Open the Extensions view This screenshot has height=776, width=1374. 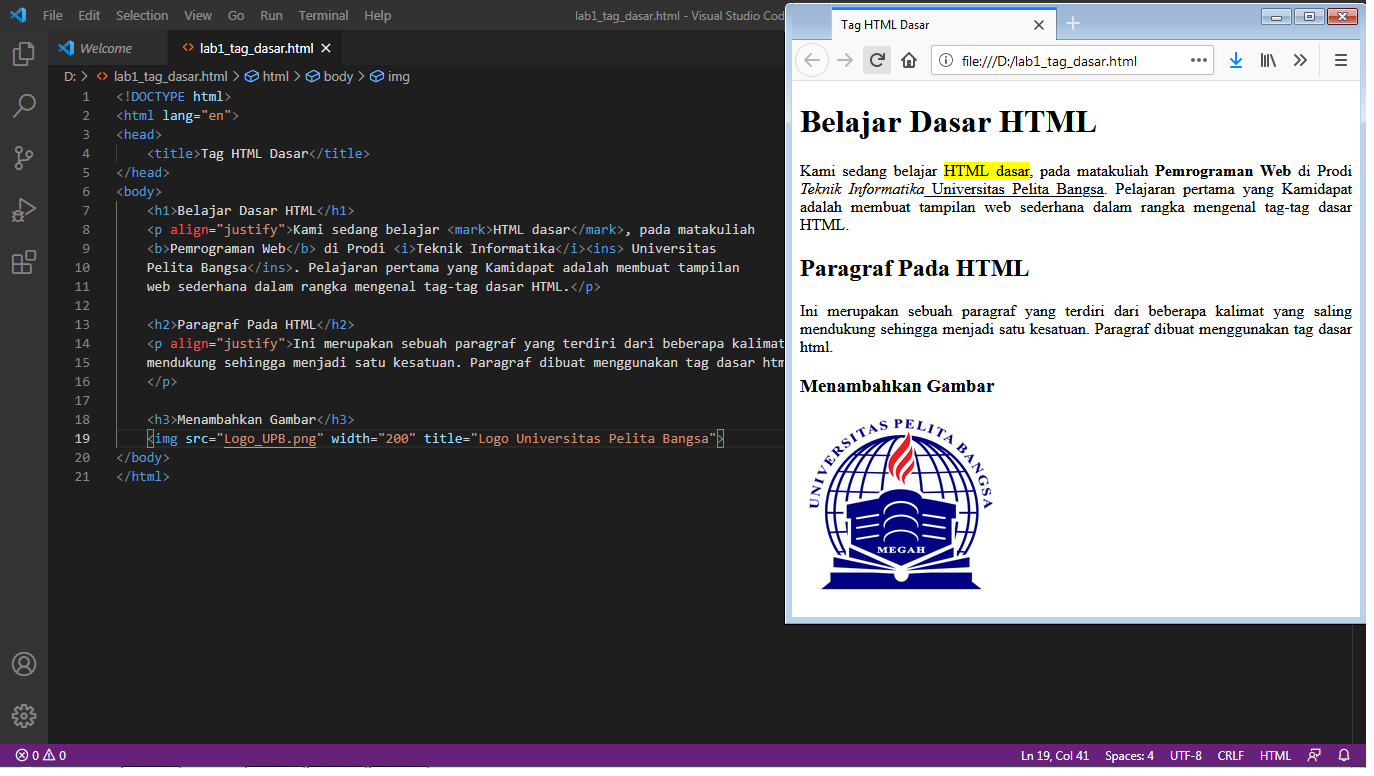(x=24, y=263)
